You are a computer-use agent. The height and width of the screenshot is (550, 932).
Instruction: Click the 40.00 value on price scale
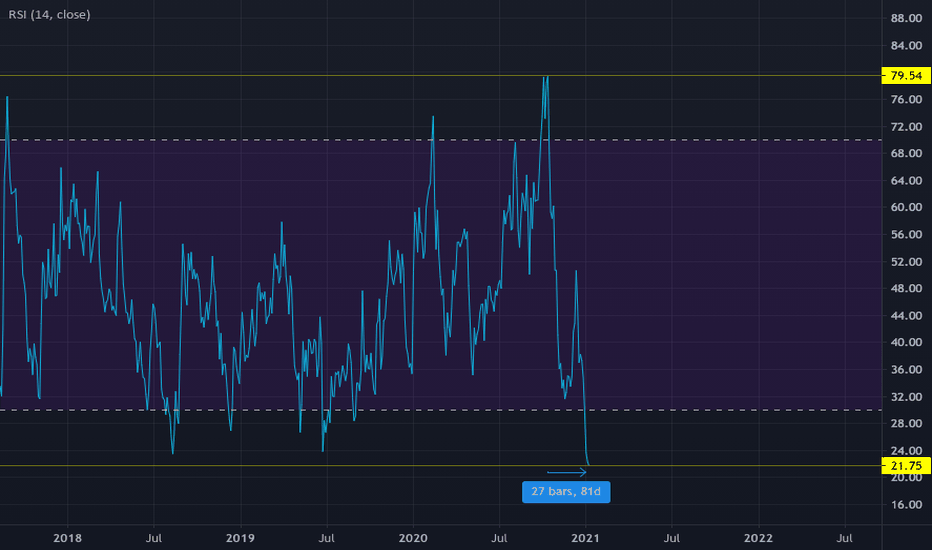click(906, 342)
